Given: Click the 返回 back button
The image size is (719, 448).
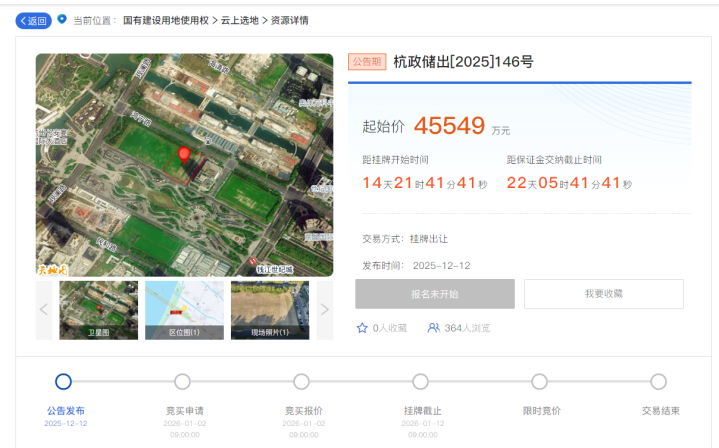Looking at the screenshot, I should 33,20.
